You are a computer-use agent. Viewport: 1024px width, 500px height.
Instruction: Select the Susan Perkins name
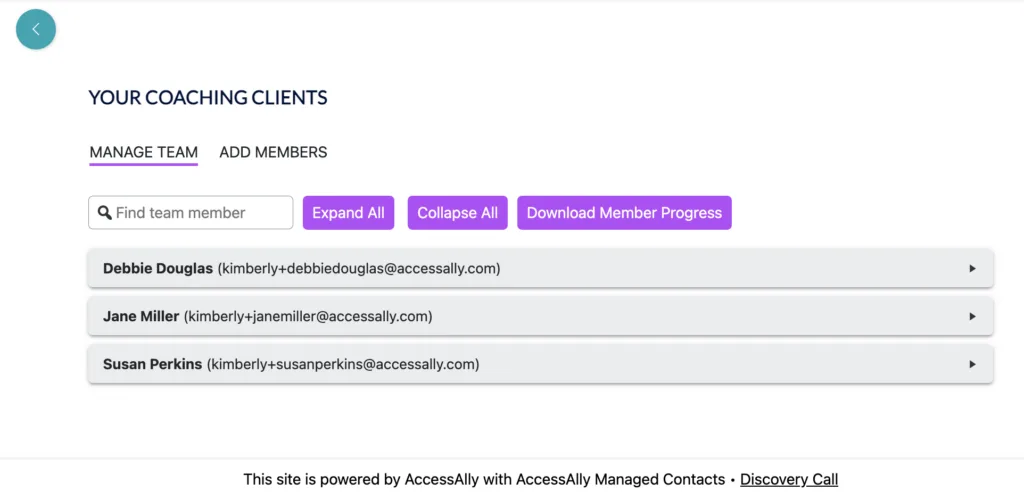click(152, 364)
